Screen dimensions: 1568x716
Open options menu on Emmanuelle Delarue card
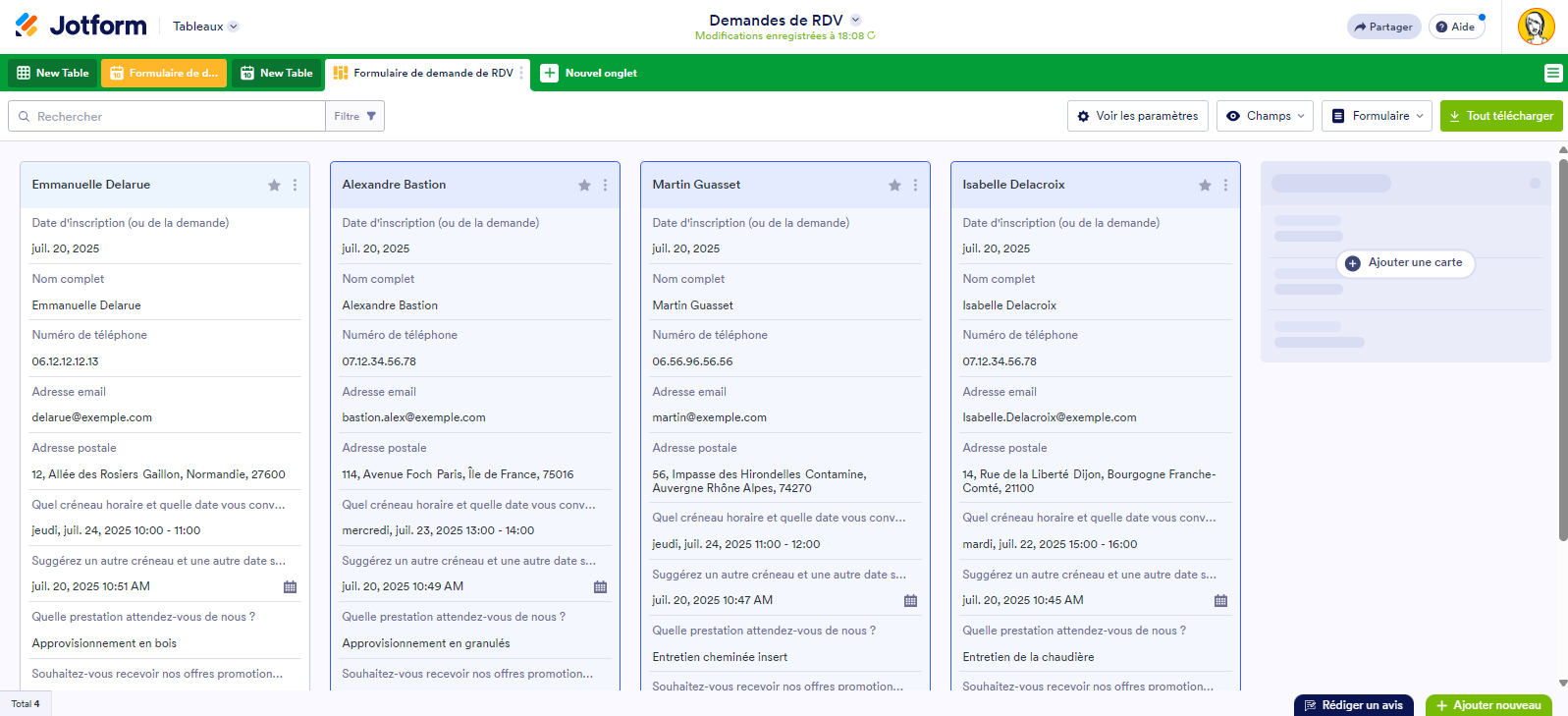click(x=295, y=186)
